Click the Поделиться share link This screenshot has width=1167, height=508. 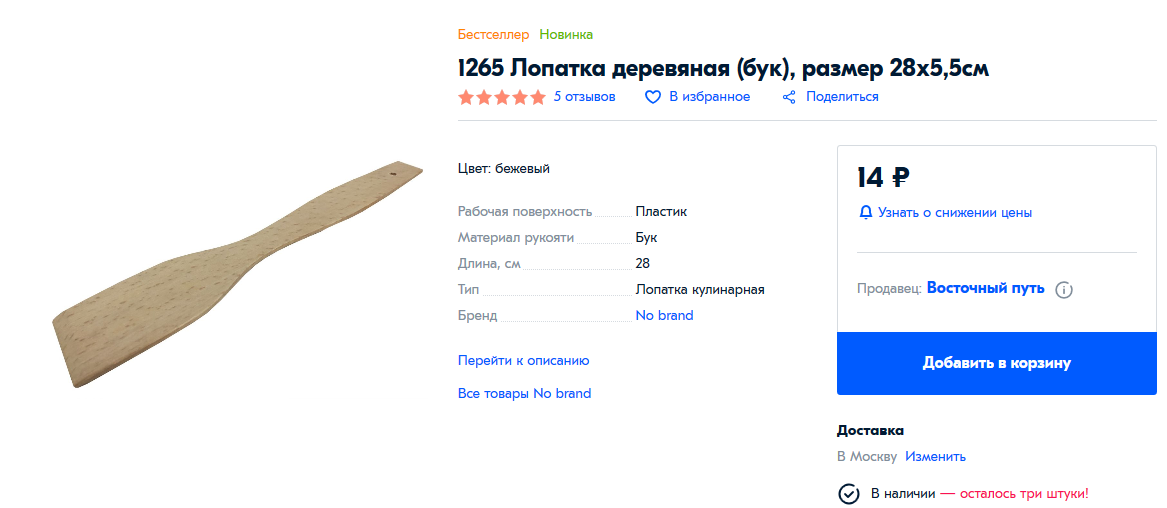[x=842, y=97]
